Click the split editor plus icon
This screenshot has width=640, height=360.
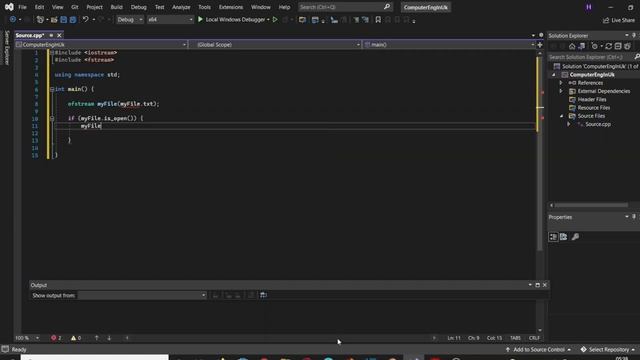(540, 45)
